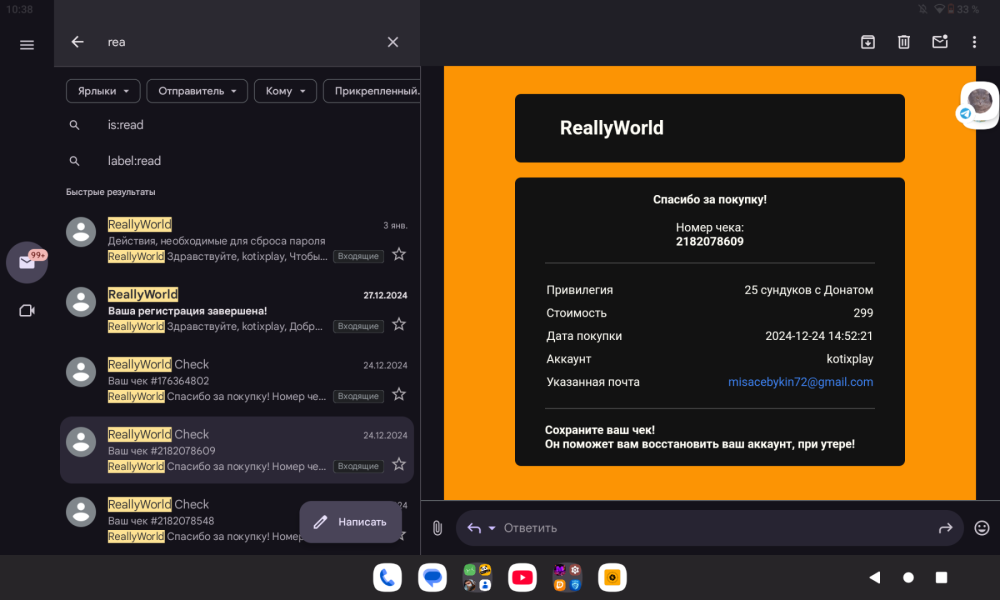
Task: Expand the Ярлыки filter dropdown
Action: pos(103,91)
